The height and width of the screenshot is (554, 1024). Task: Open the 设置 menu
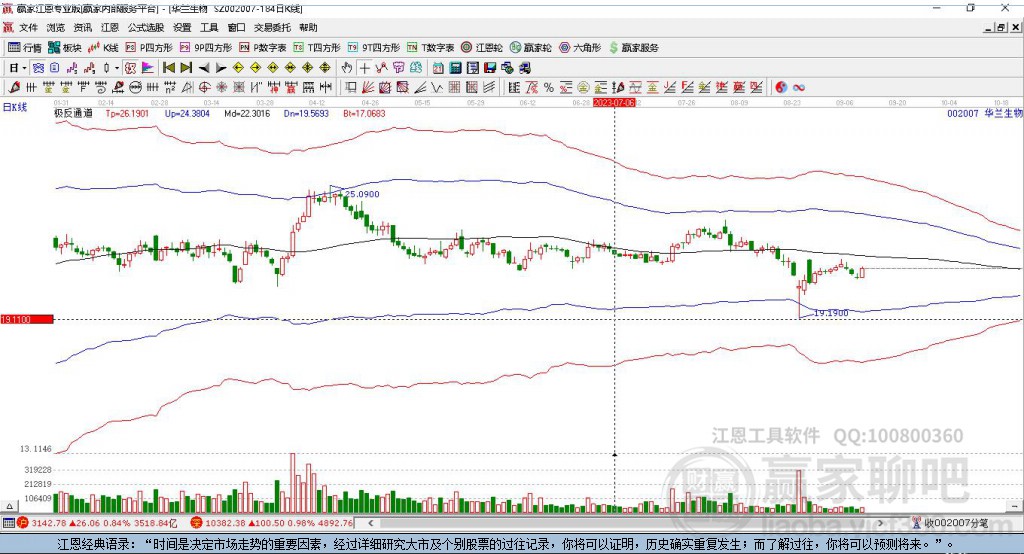(182, 27)
